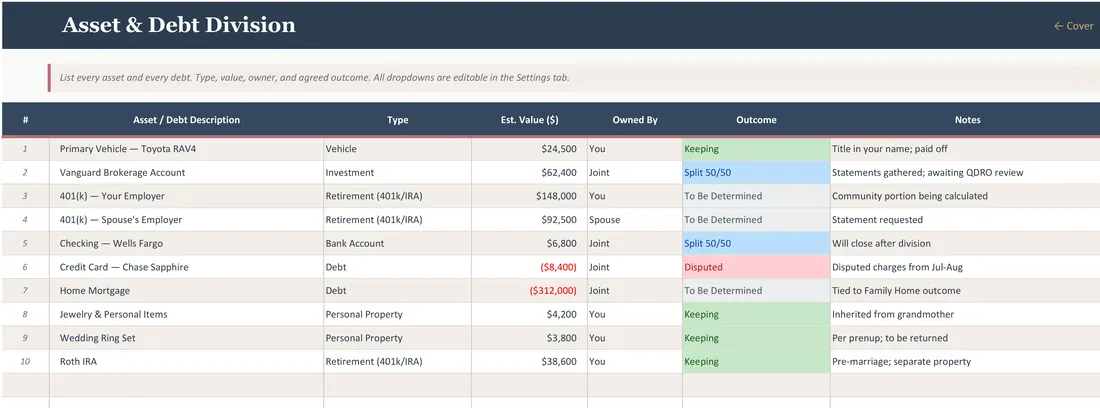Screen dimensions: 1100x408
Task: Select 'Keeping' outcome for Wedding Ring Set
Action: coord(756,338)
